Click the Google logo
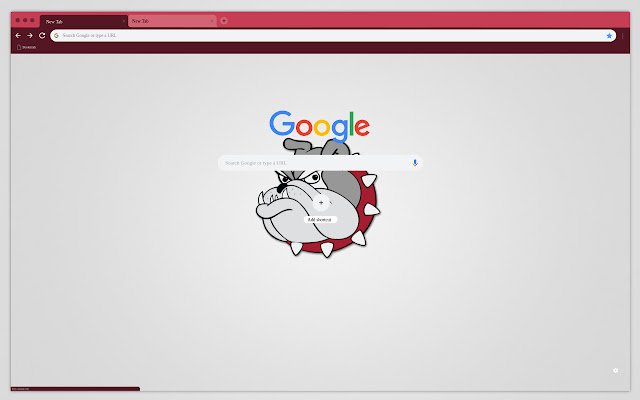Screen dimensions: 640x400 (x=320, y=125)
